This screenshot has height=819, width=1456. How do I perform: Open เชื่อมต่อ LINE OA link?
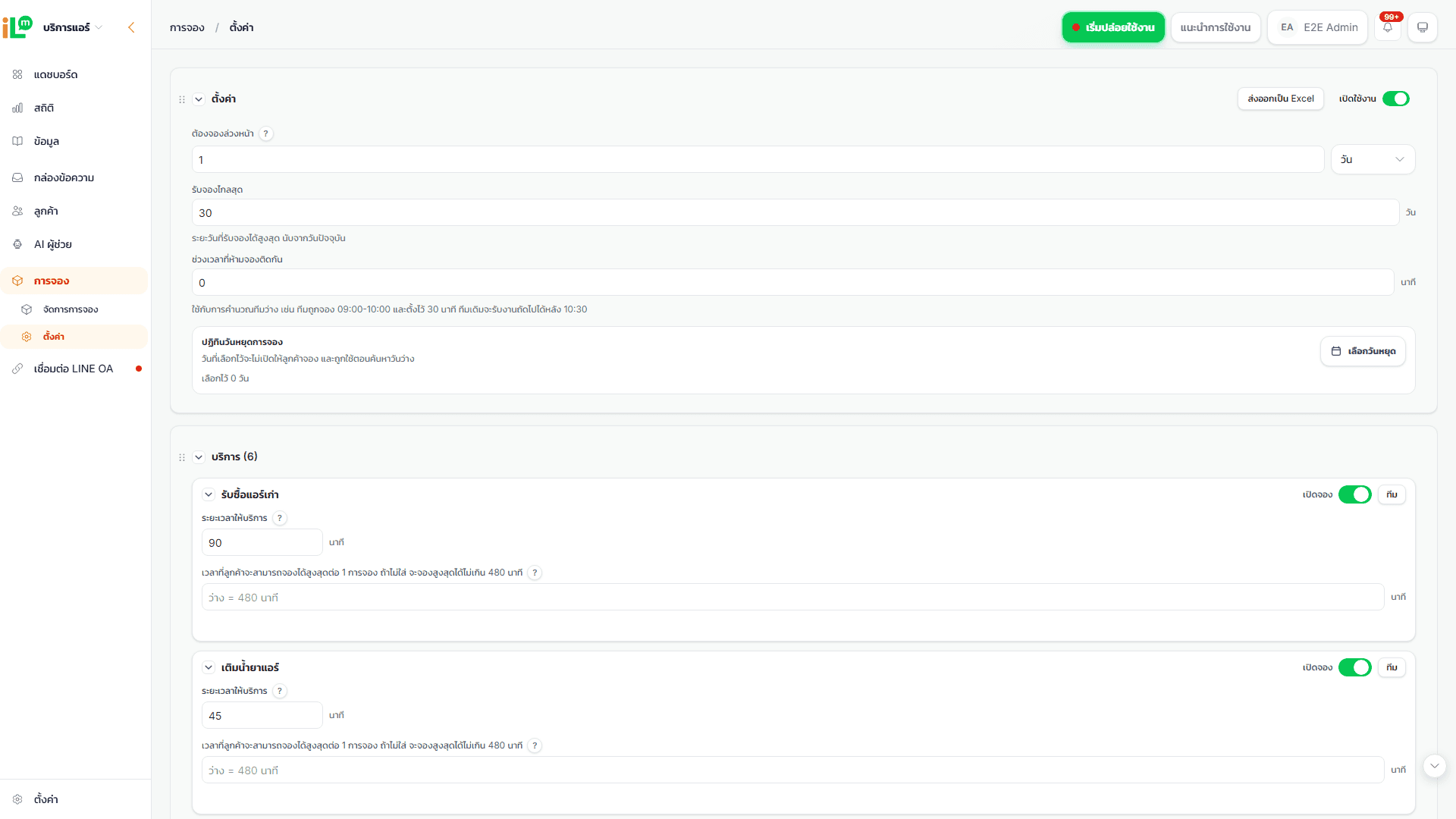click(74, 369)
